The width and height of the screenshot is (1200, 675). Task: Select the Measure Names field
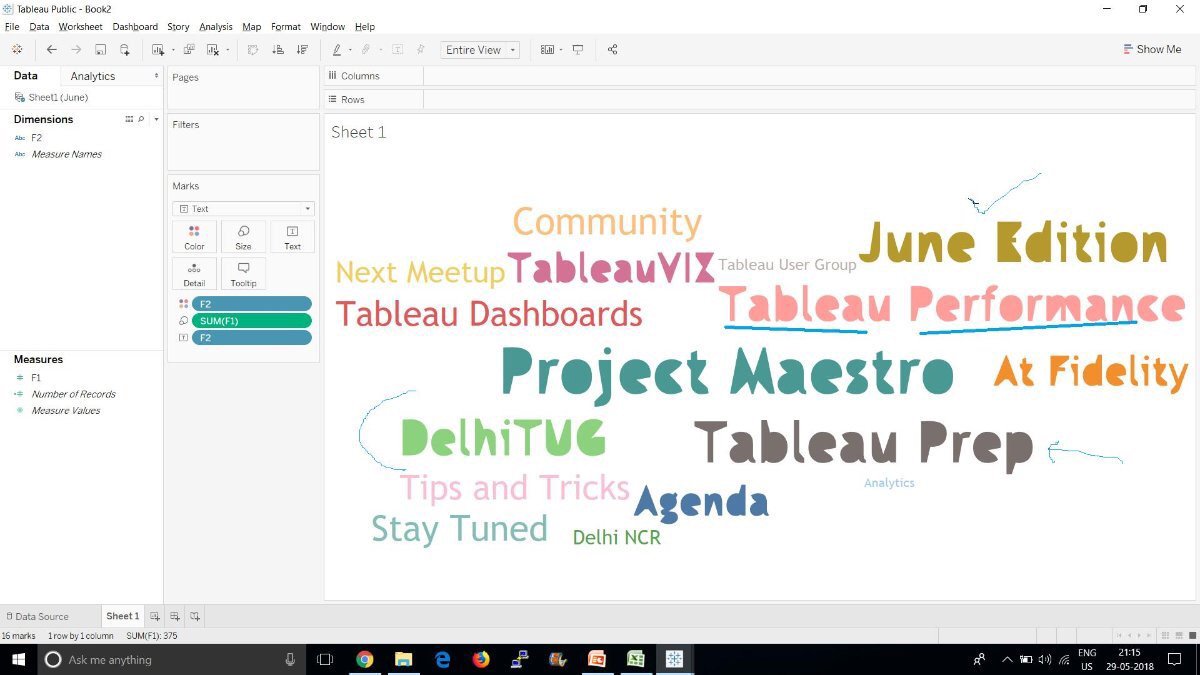coord(66,154)
